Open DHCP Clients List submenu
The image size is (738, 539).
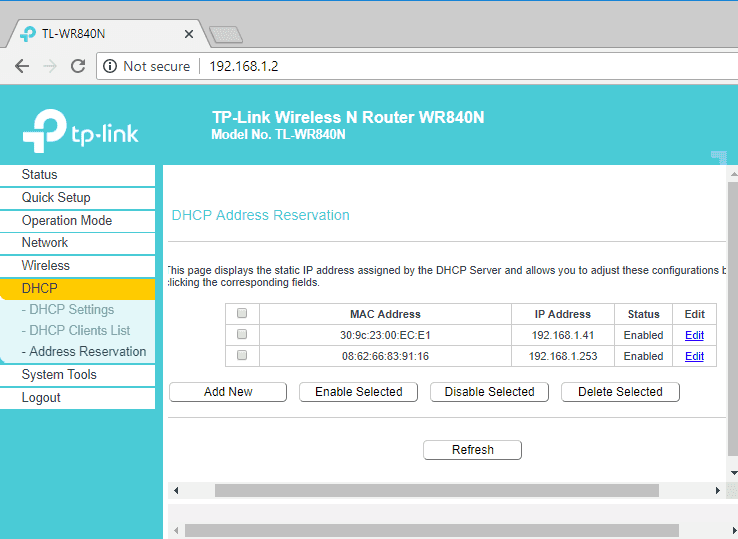(x=76, y=330)
